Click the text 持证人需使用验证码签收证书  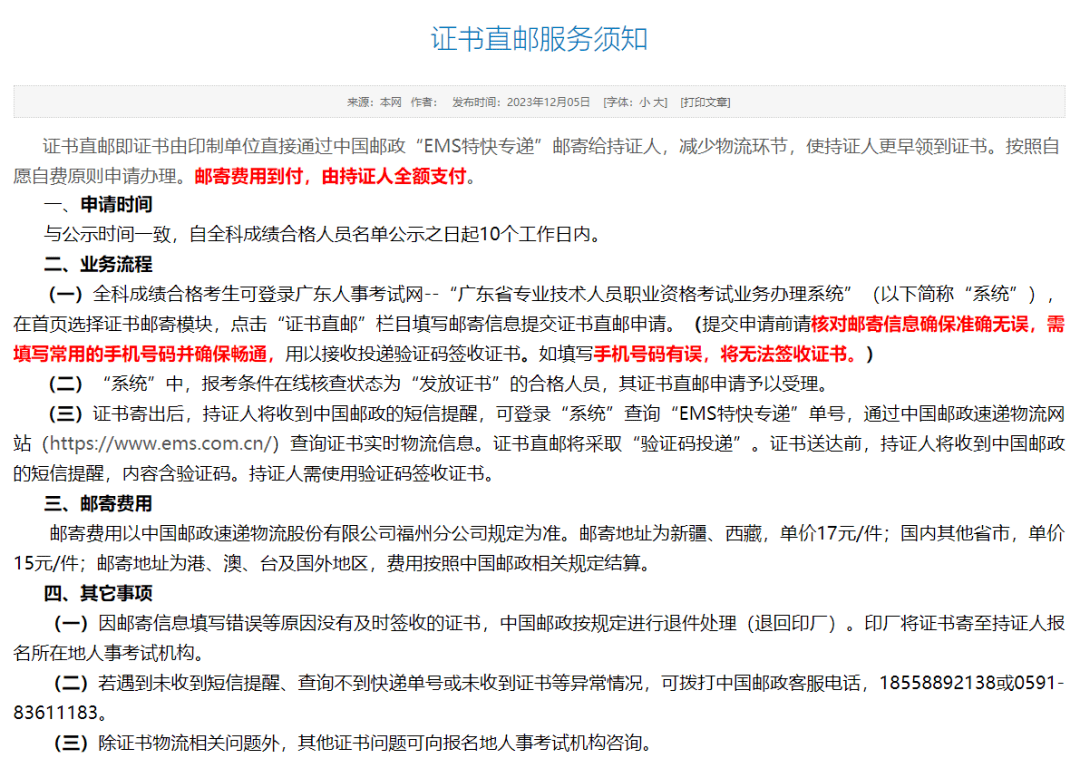pos(366,474)
